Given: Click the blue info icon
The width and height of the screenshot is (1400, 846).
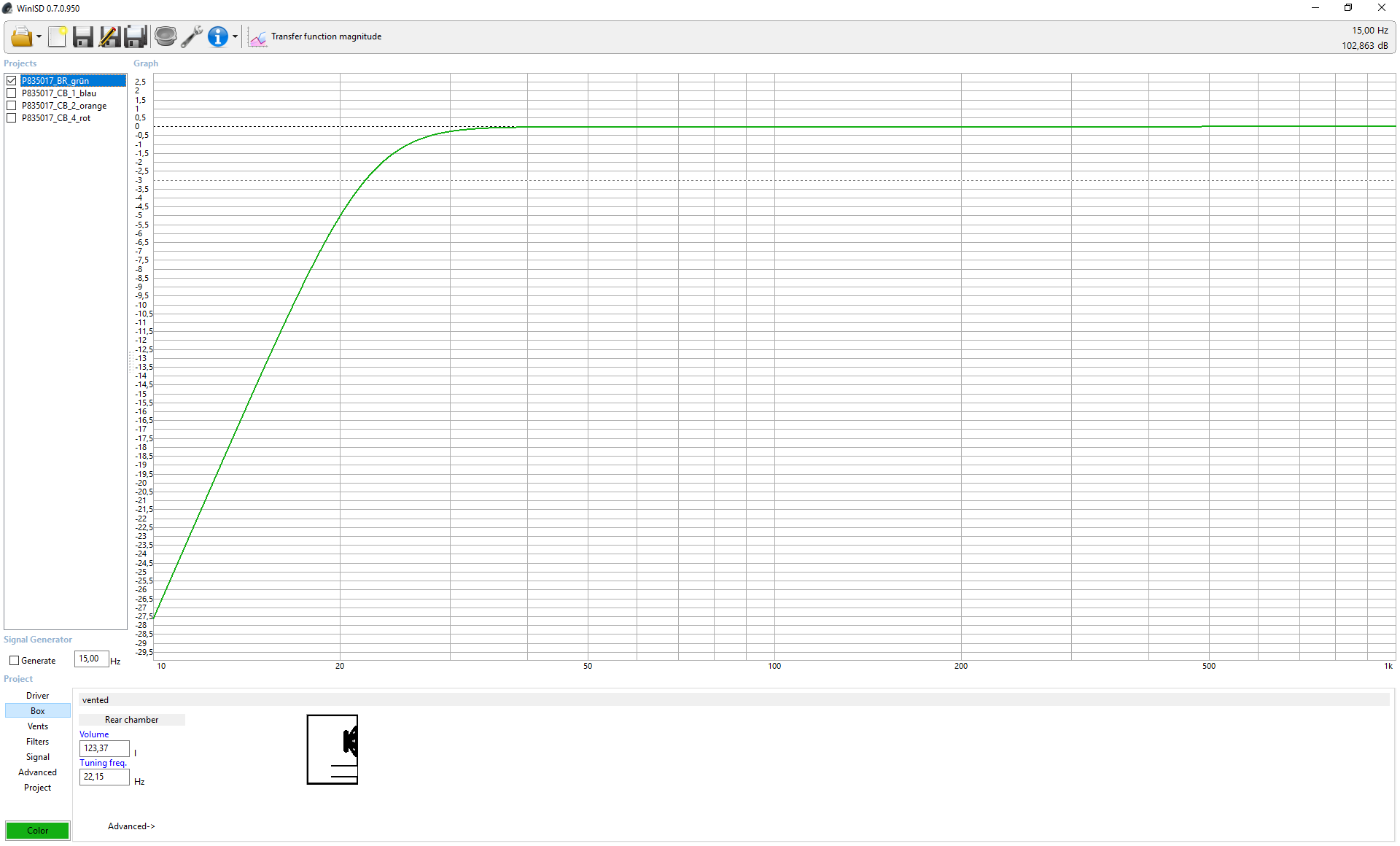Looking at the screenshot, I should coord(217,36).
